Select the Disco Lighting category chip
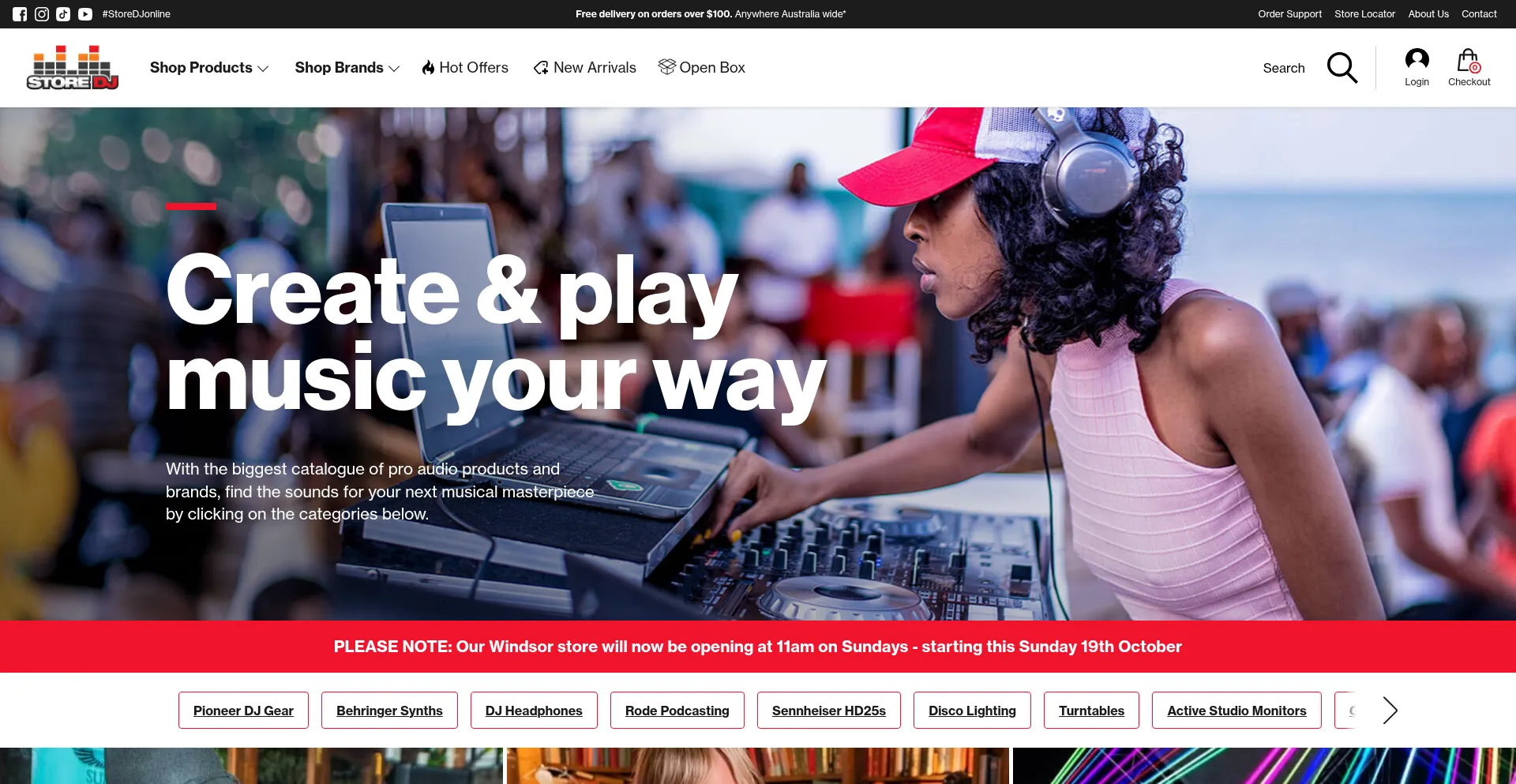The height and width of the screenshot is (784, 1516). click(x=972, y=711)
